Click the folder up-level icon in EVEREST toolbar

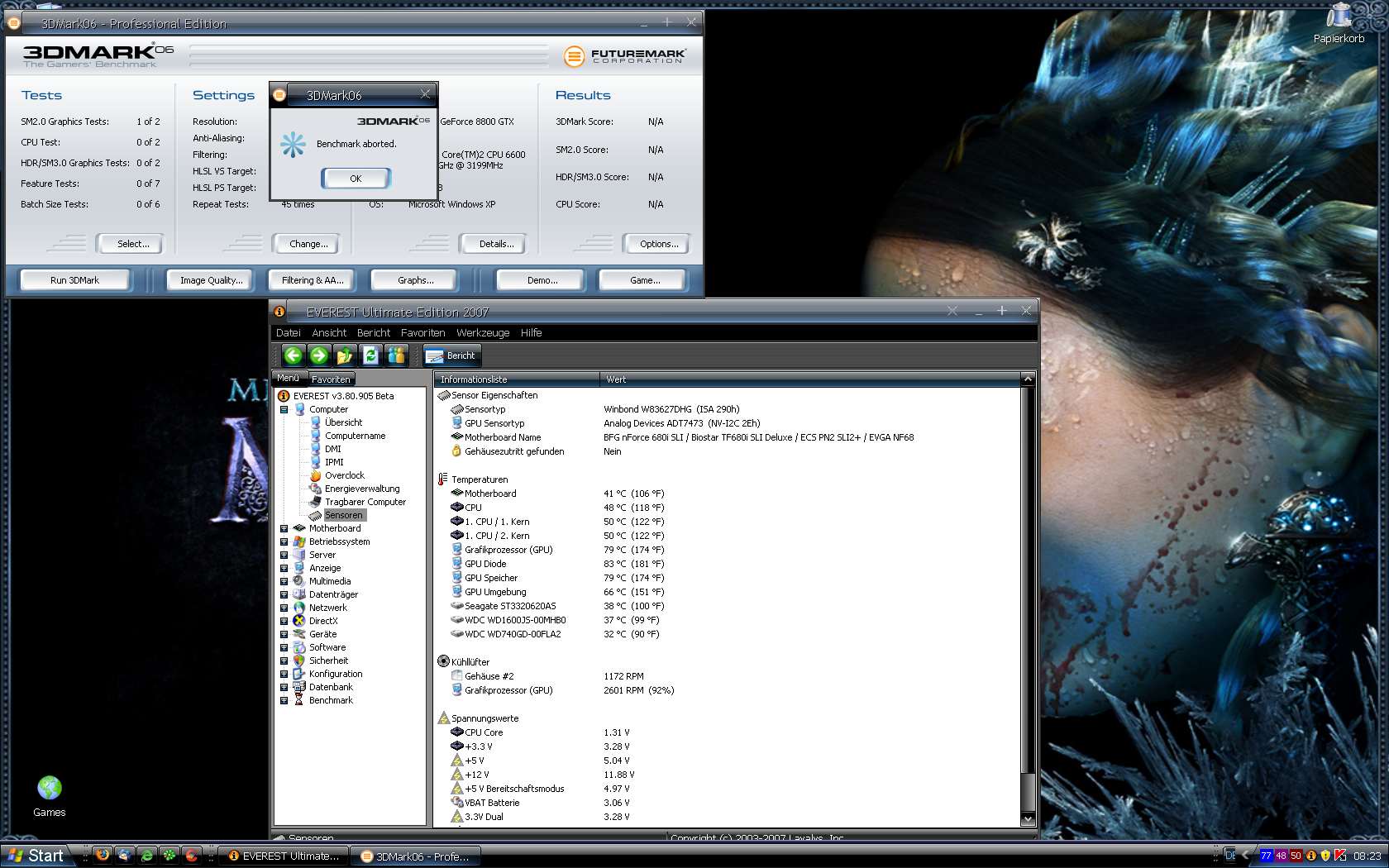pos(345,355)
